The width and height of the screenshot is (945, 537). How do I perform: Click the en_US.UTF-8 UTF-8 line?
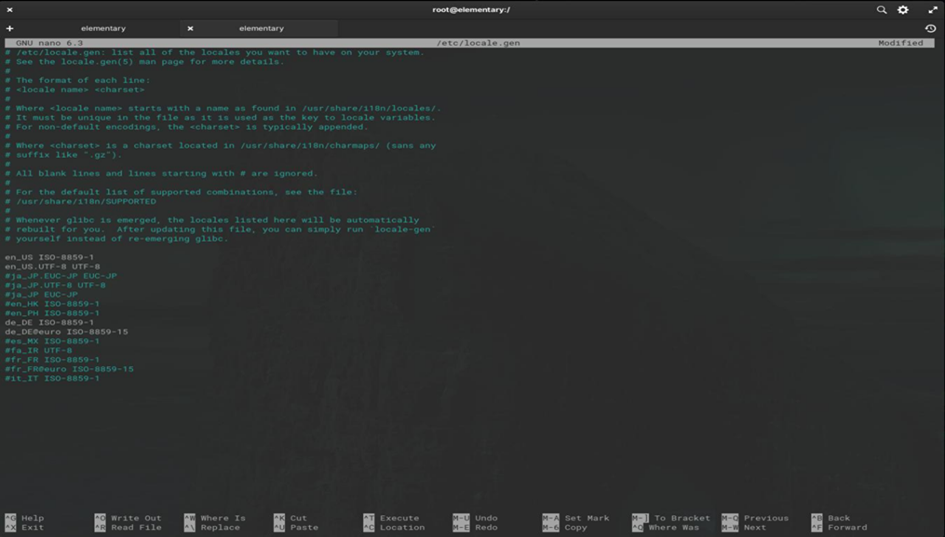52,267
